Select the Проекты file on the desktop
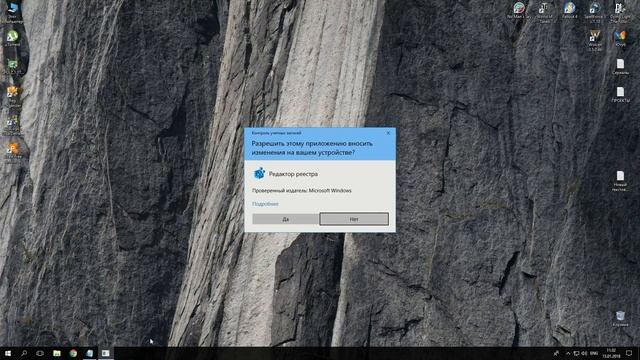Viewport: 640px width, 360px height. tap(620, 95)
